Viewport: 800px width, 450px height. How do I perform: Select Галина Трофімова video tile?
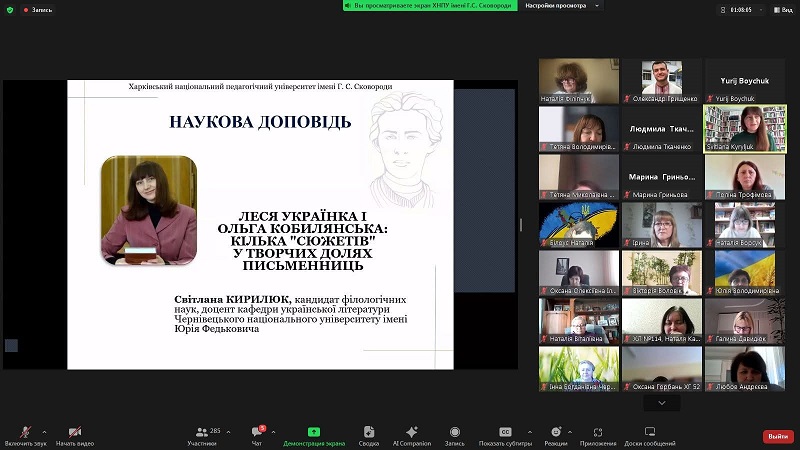pyautogui.click(x=745, y=177)
